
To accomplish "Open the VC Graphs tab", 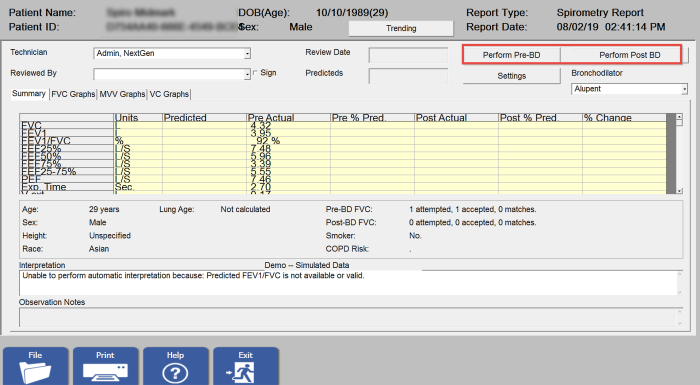I will click(169, 94).
